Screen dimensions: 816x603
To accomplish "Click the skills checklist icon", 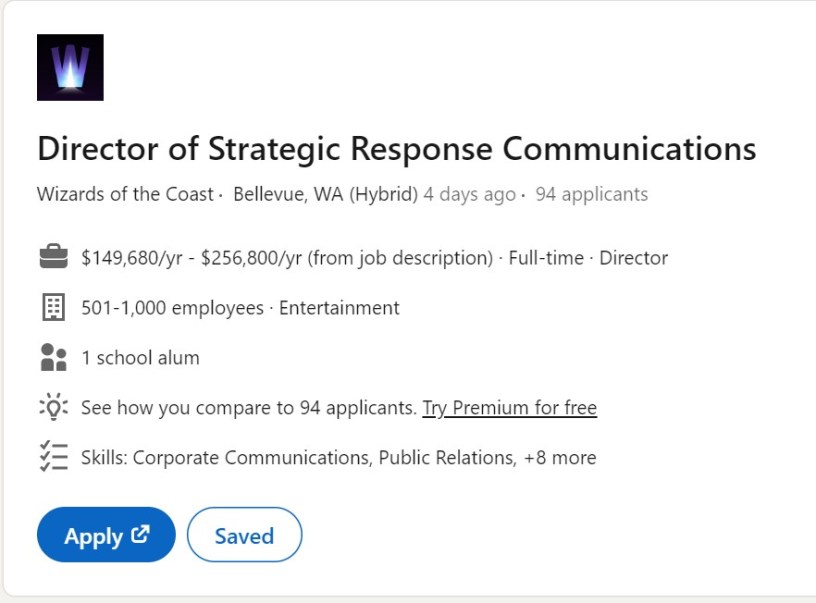I will (x=53, y=458).
